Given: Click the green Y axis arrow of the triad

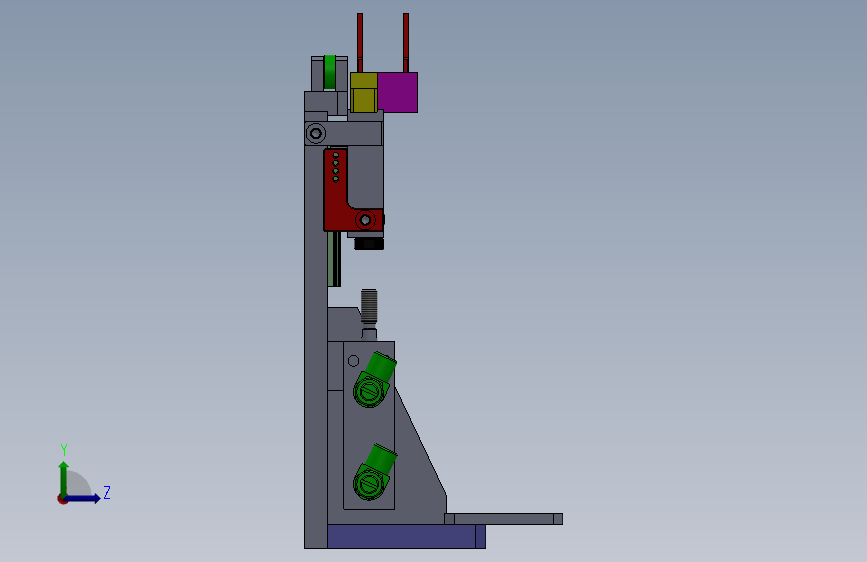Looking at the screenshot, I should (x=64, y=478).
